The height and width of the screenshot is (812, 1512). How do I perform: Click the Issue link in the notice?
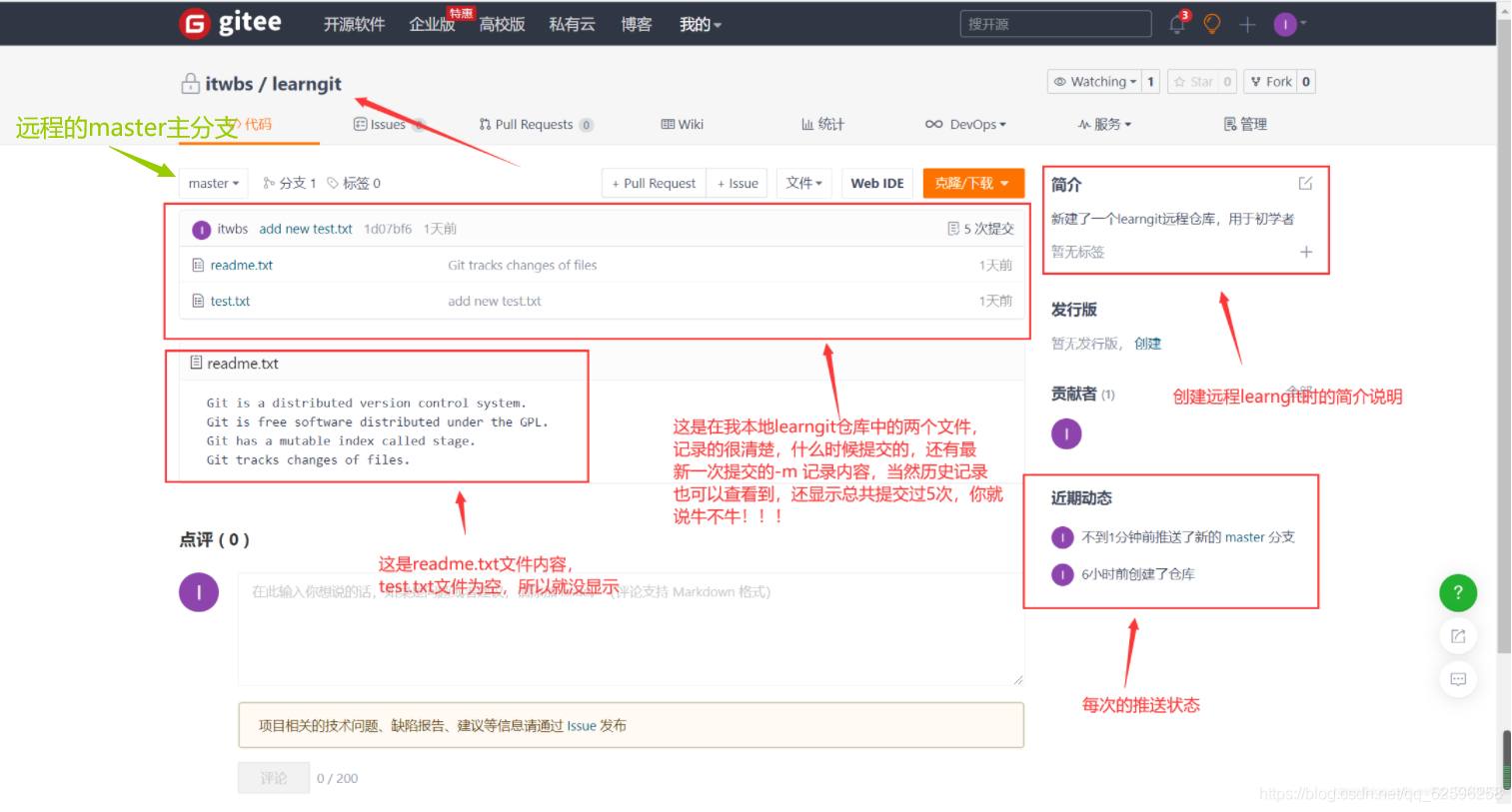click(x=582, y=726)
